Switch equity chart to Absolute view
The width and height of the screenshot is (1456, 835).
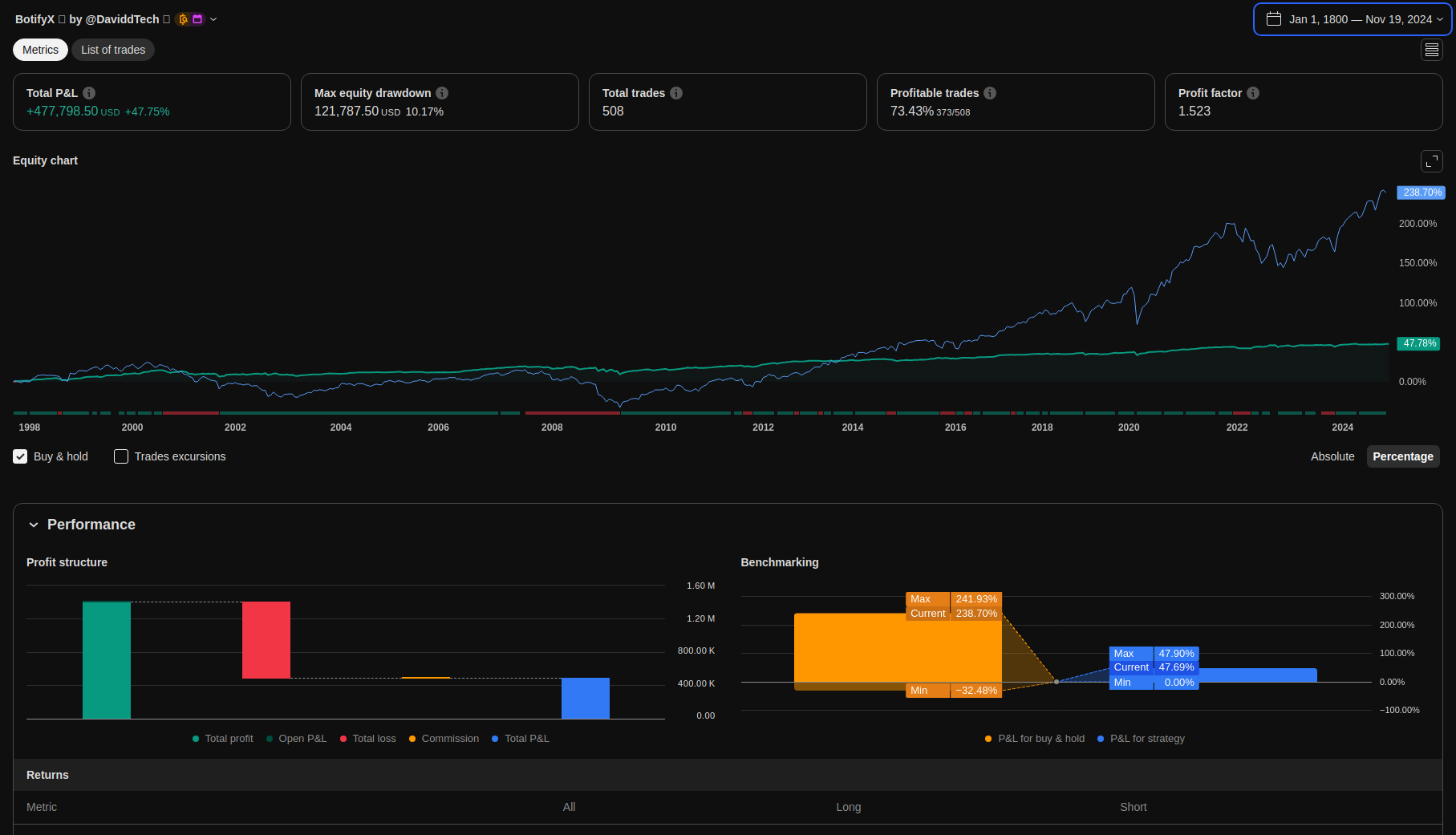point(1332,456)
